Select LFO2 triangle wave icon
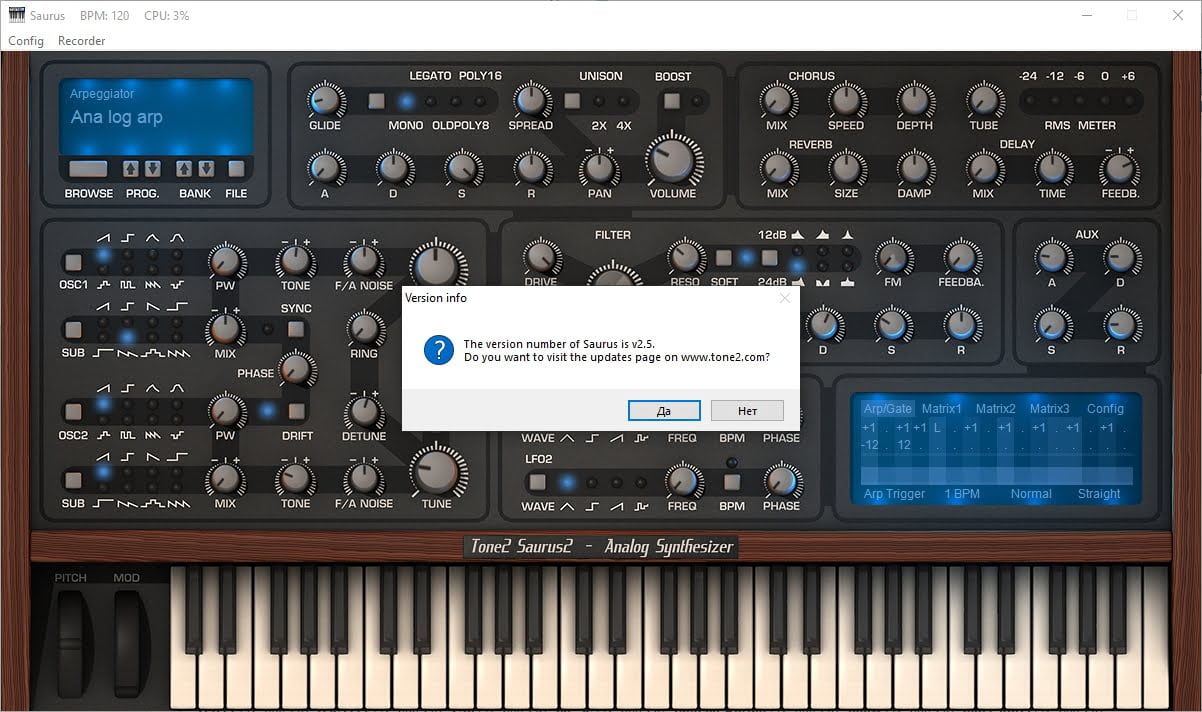Screen dimensions: 1202x712 tap(567, 506)
